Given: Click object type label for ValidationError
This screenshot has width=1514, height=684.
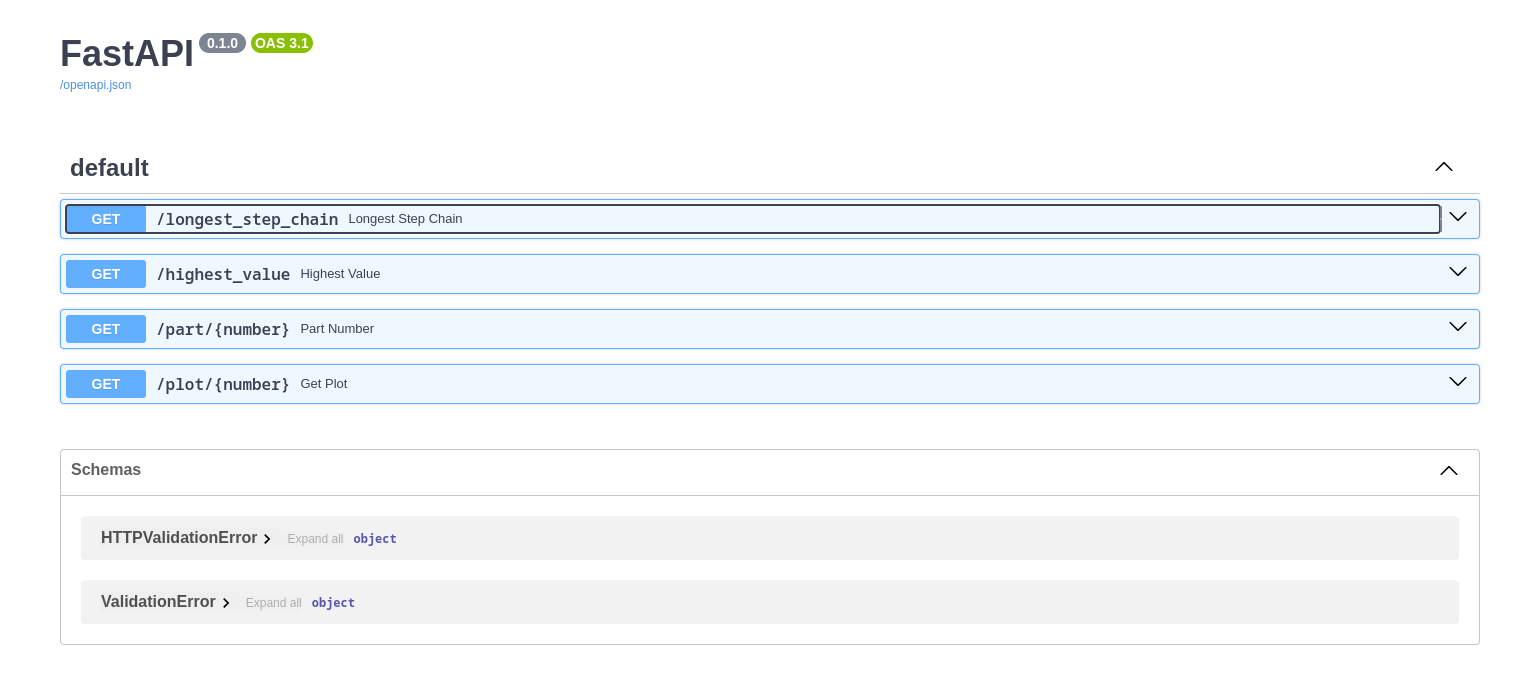Looking at the screenshot, I should [333, 603].
